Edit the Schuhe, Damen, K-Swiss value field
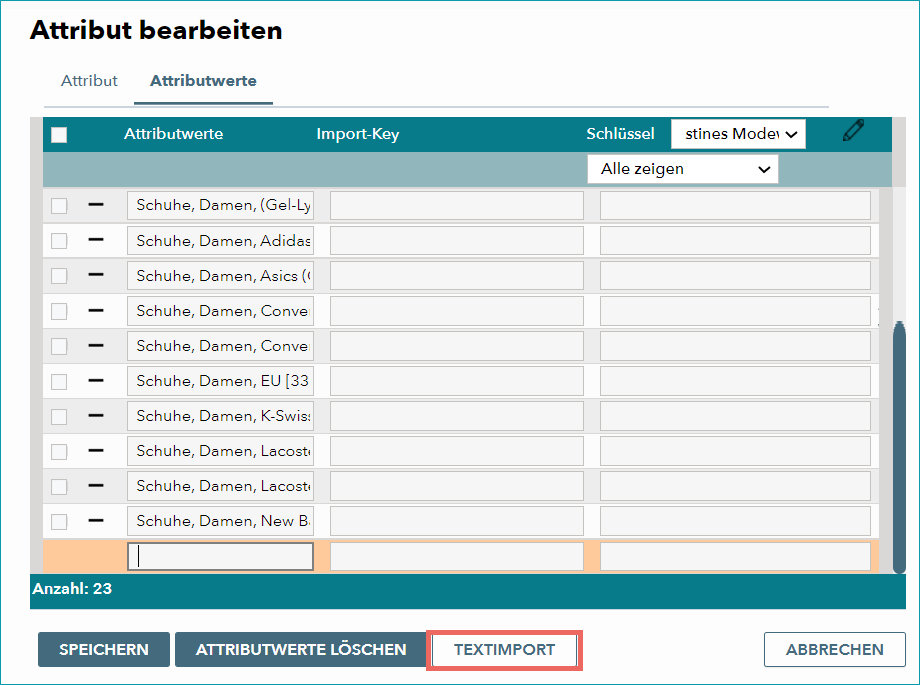This screenshot has height=685, width=920. [221, 416]
